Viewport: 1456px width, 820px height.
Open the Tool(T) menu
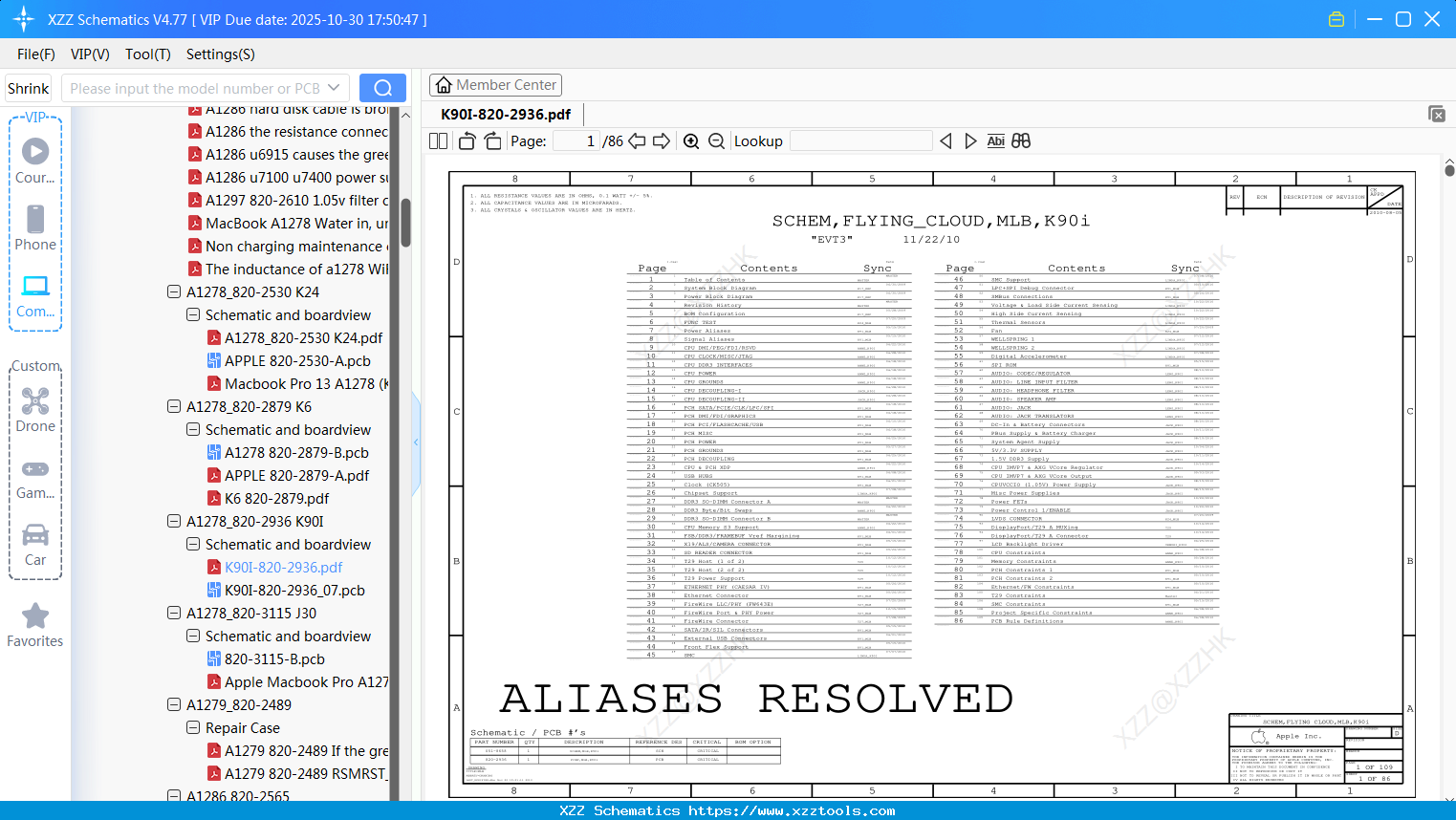(148, 54)
